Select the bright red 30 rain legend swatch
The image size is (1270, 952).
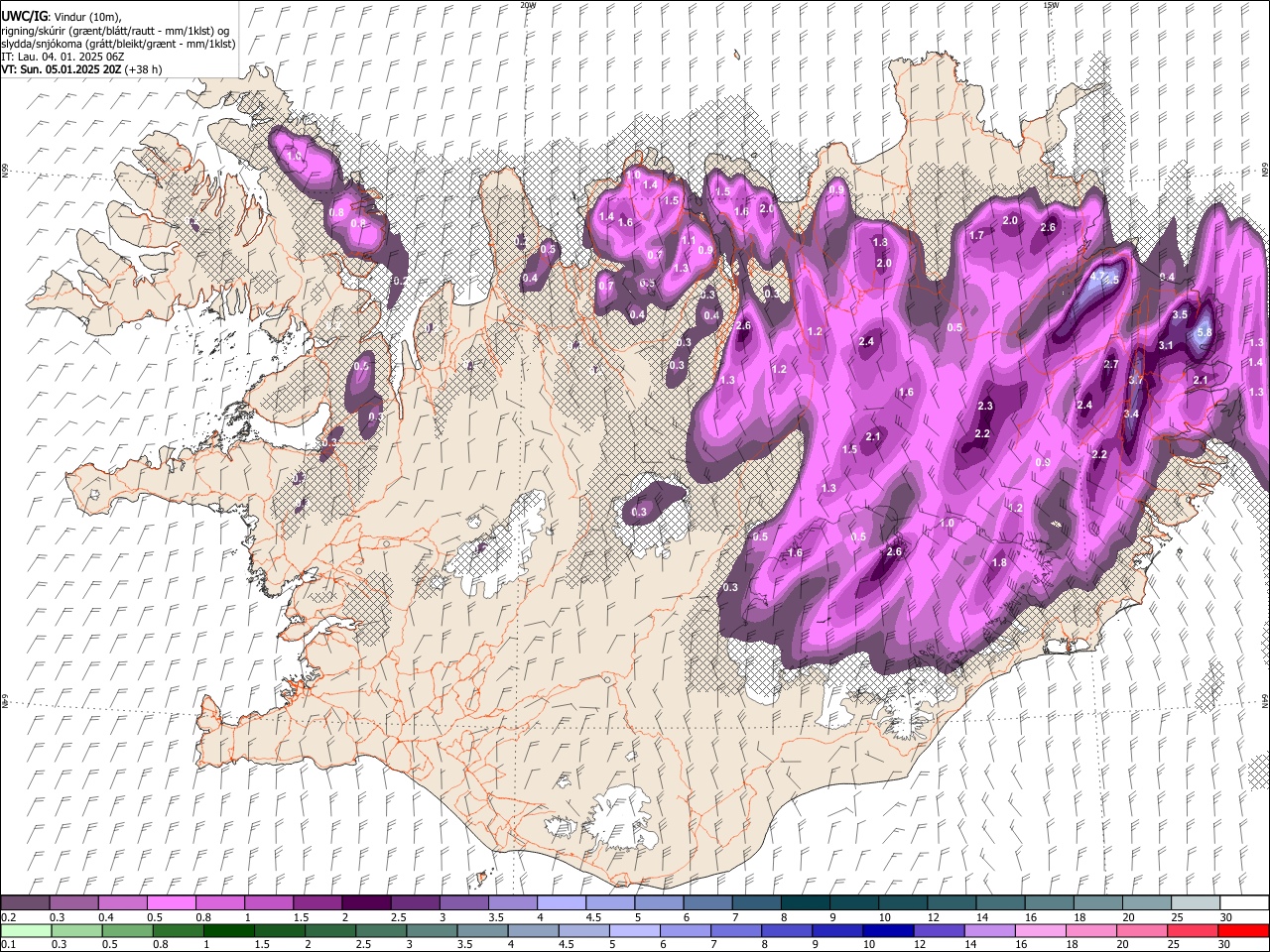point(1243,930)
